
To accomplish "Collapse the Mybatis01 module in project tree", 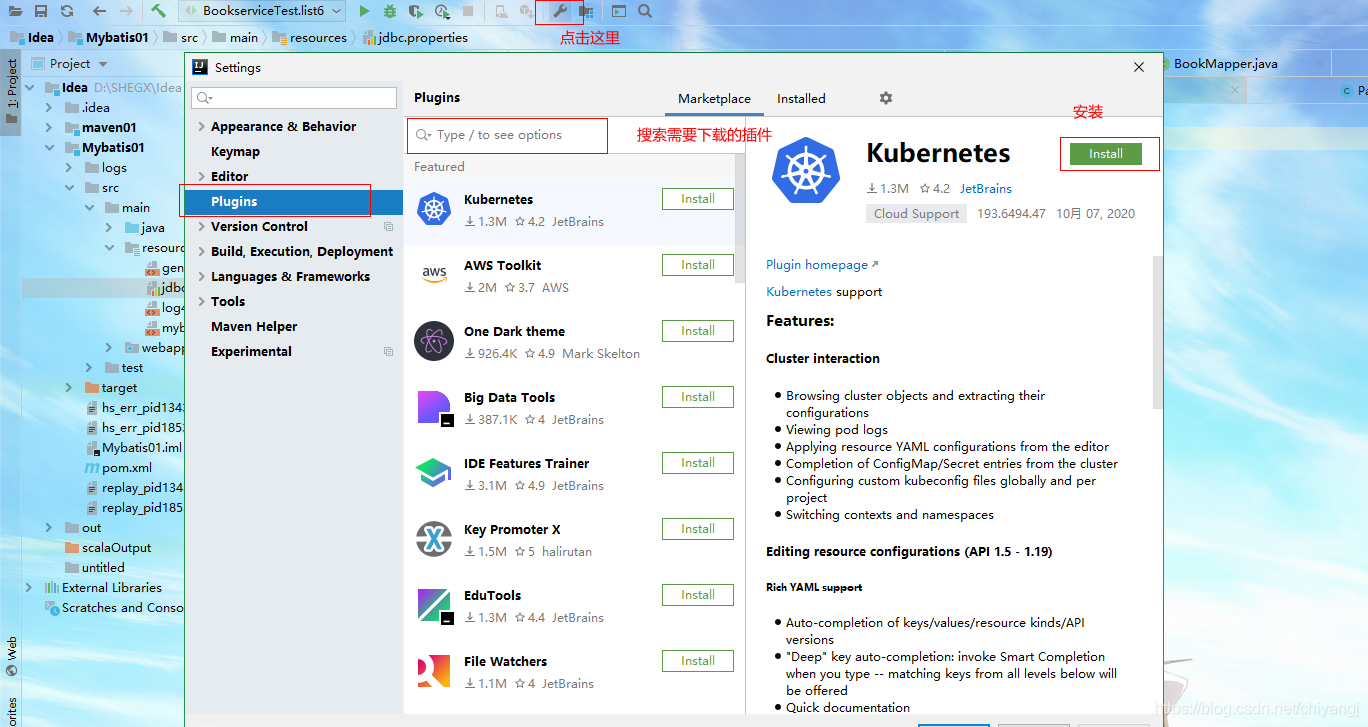I will [x=49, y=147].
